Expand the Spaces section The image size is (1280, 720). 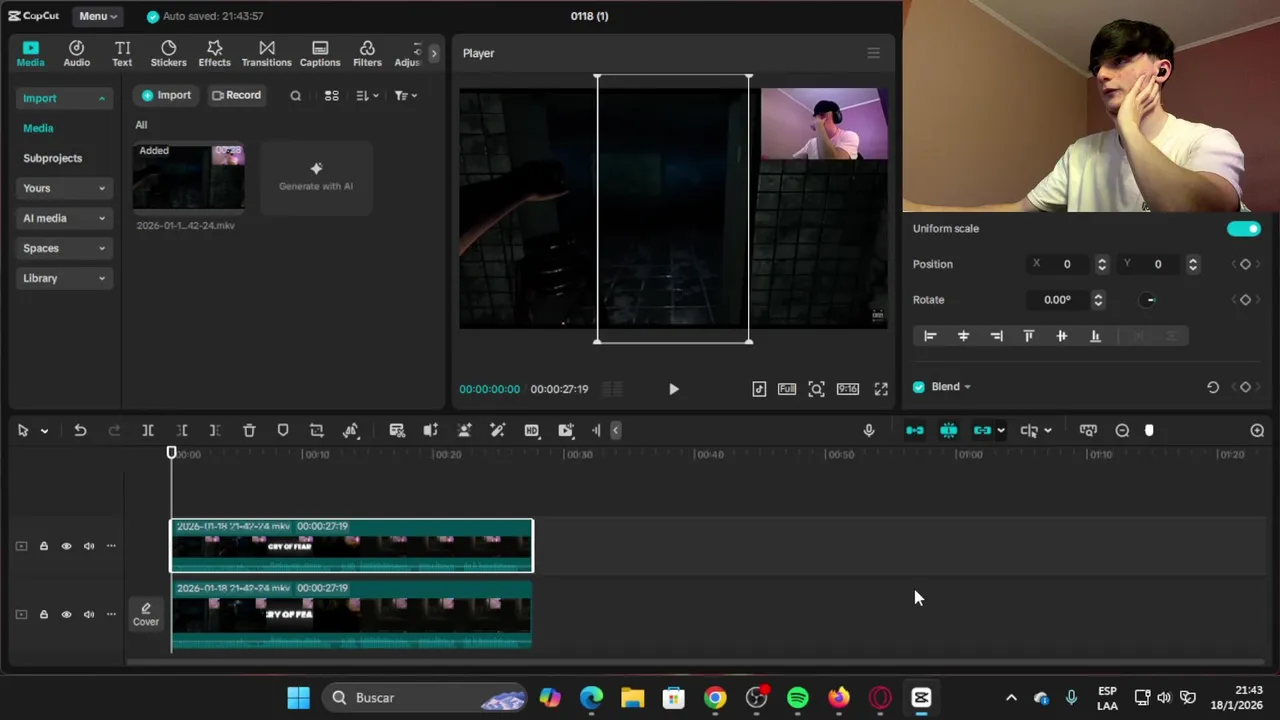64,248
